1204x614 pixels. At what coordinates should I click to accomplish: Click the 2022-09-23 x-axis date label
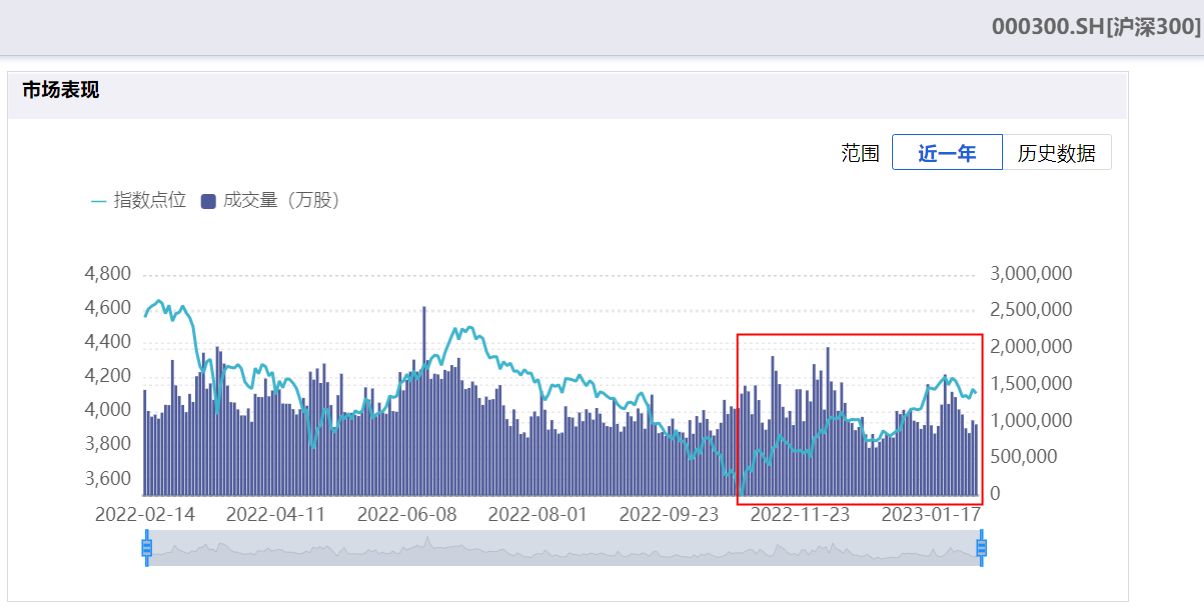click(x=669, y=515)
